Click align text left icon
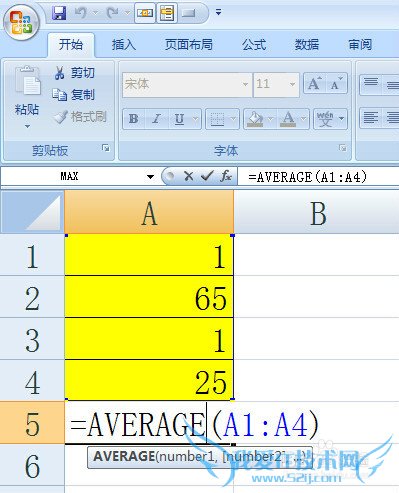The image size is (399, 493). [x=371, y=118]
